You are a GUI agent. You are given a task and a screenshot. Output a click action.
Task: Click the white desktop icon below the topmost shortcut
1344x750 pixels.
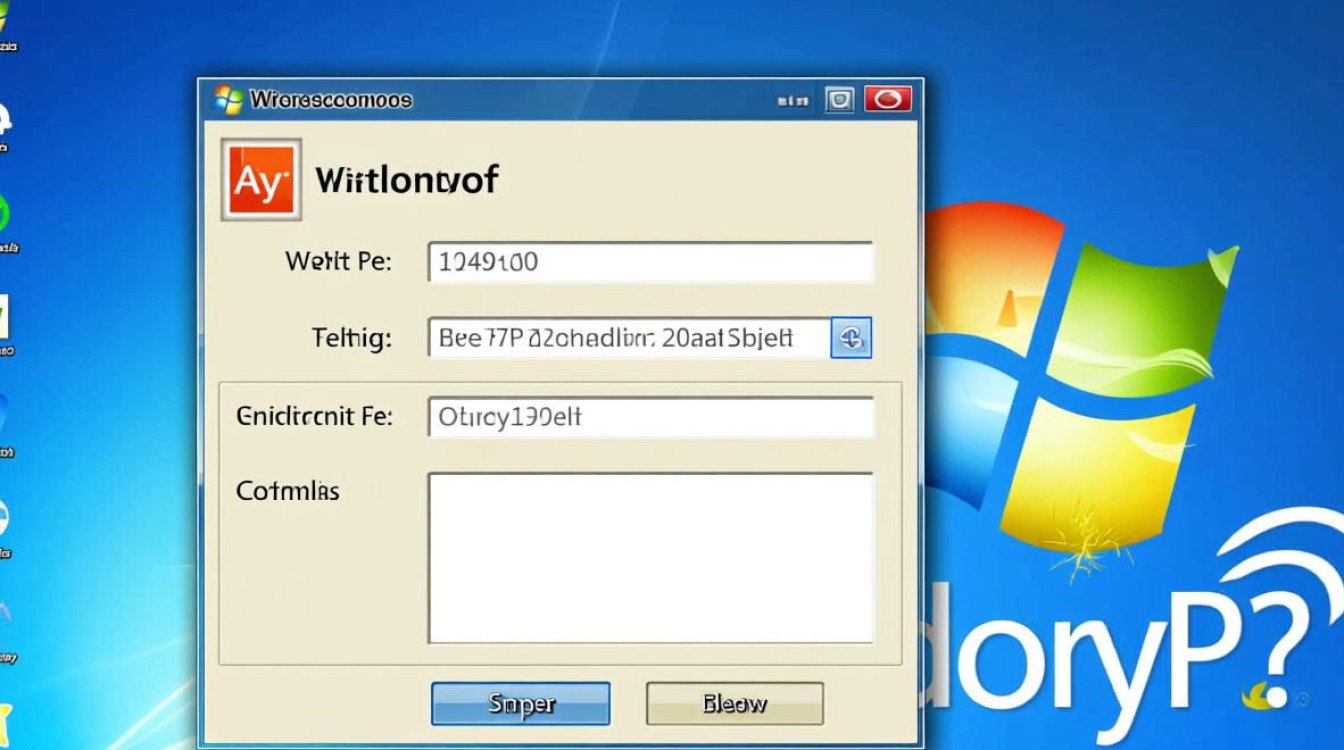[x=4, y=118]
